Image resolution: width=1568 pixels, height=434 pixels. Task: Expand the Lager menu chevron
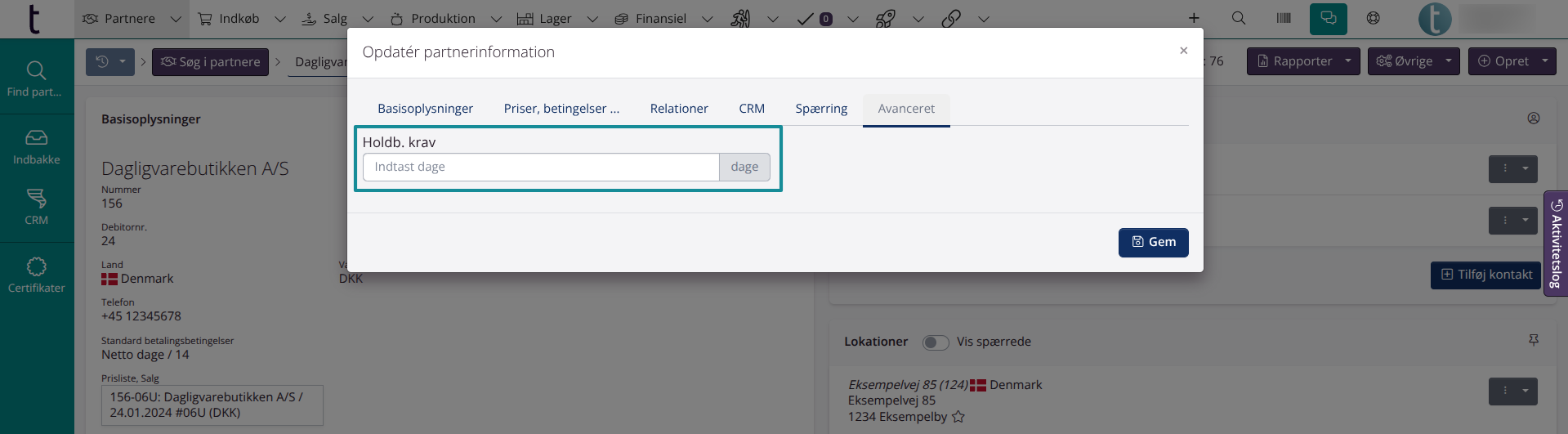pos(592,19)
